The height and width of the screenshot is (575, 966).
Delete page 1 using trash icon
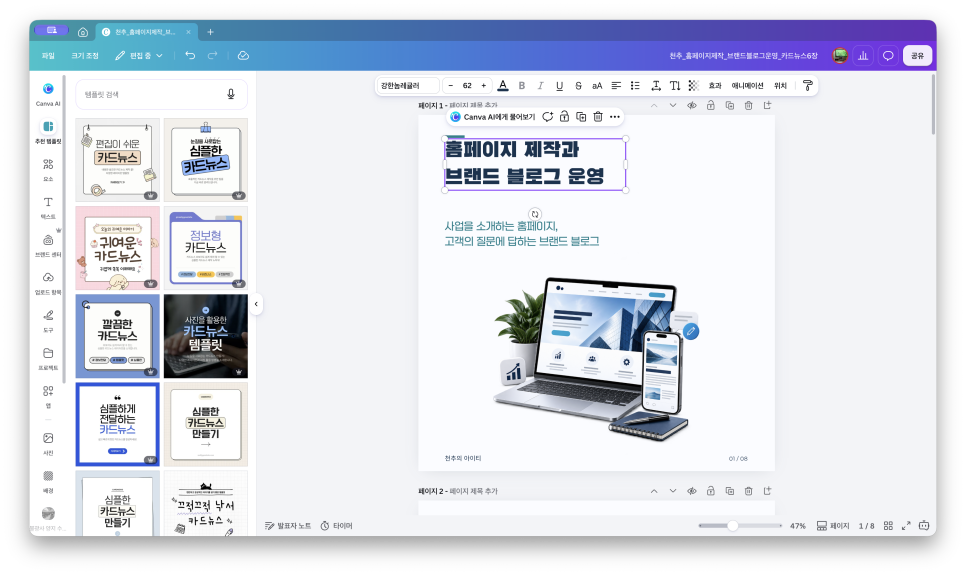[749, 105]
